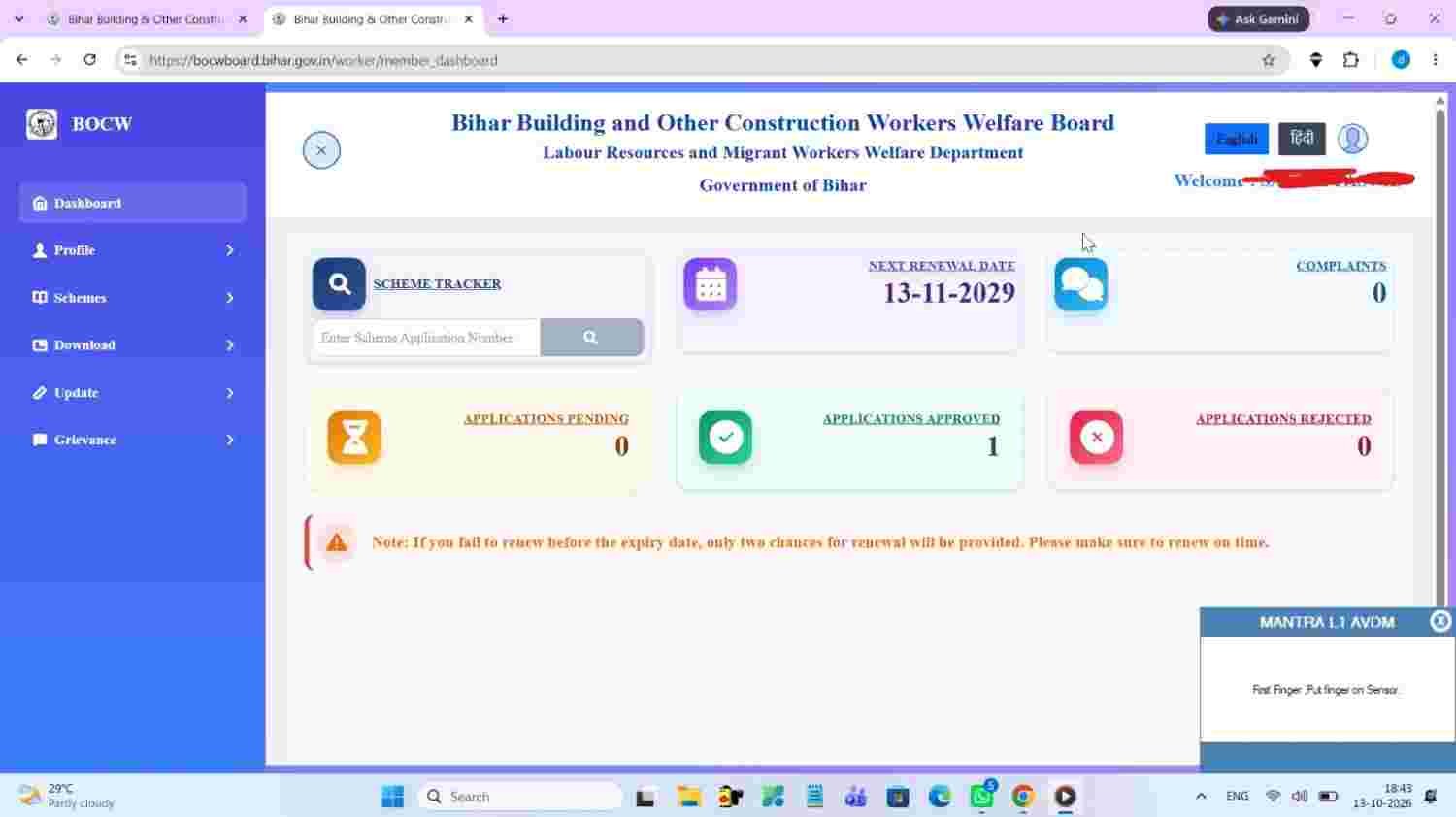This screenshot has width=1456, height=817.
Task: Expand the Download chevron arrow
Action: [230, 345]
